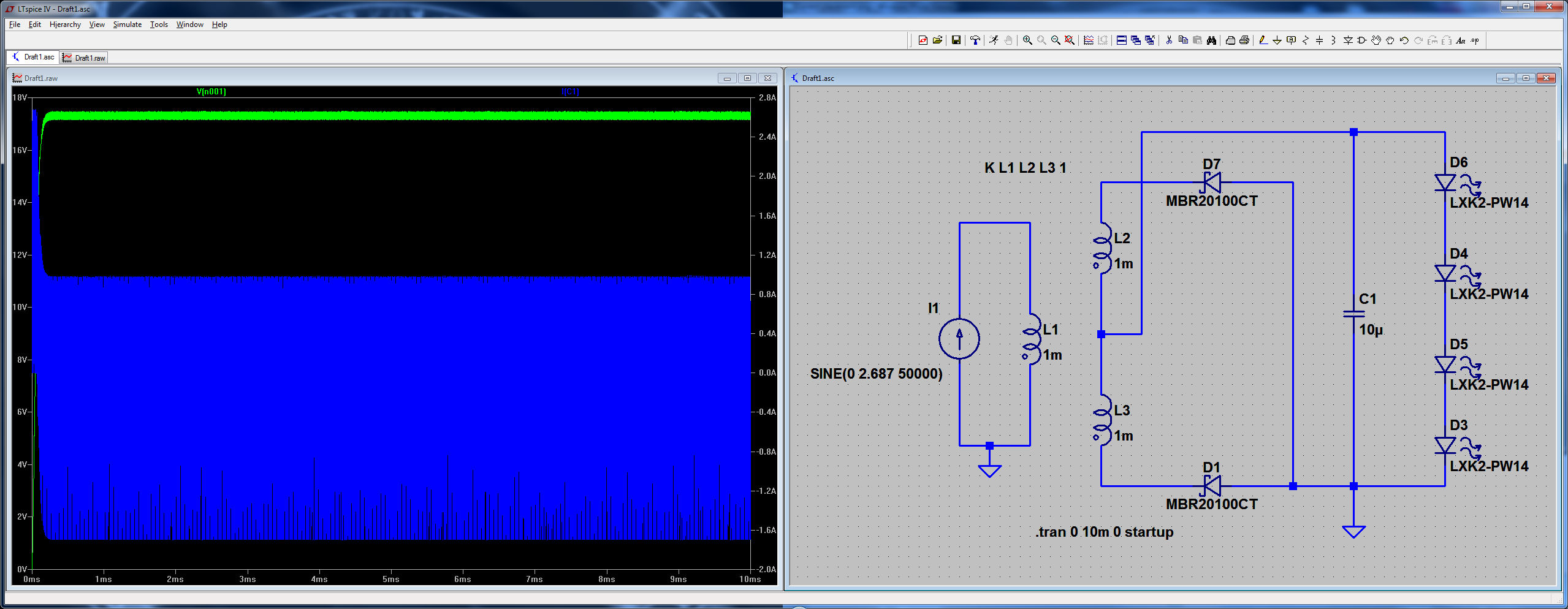
Task: Cascade windows from toolbar
Action: [x=1136, y=40]
